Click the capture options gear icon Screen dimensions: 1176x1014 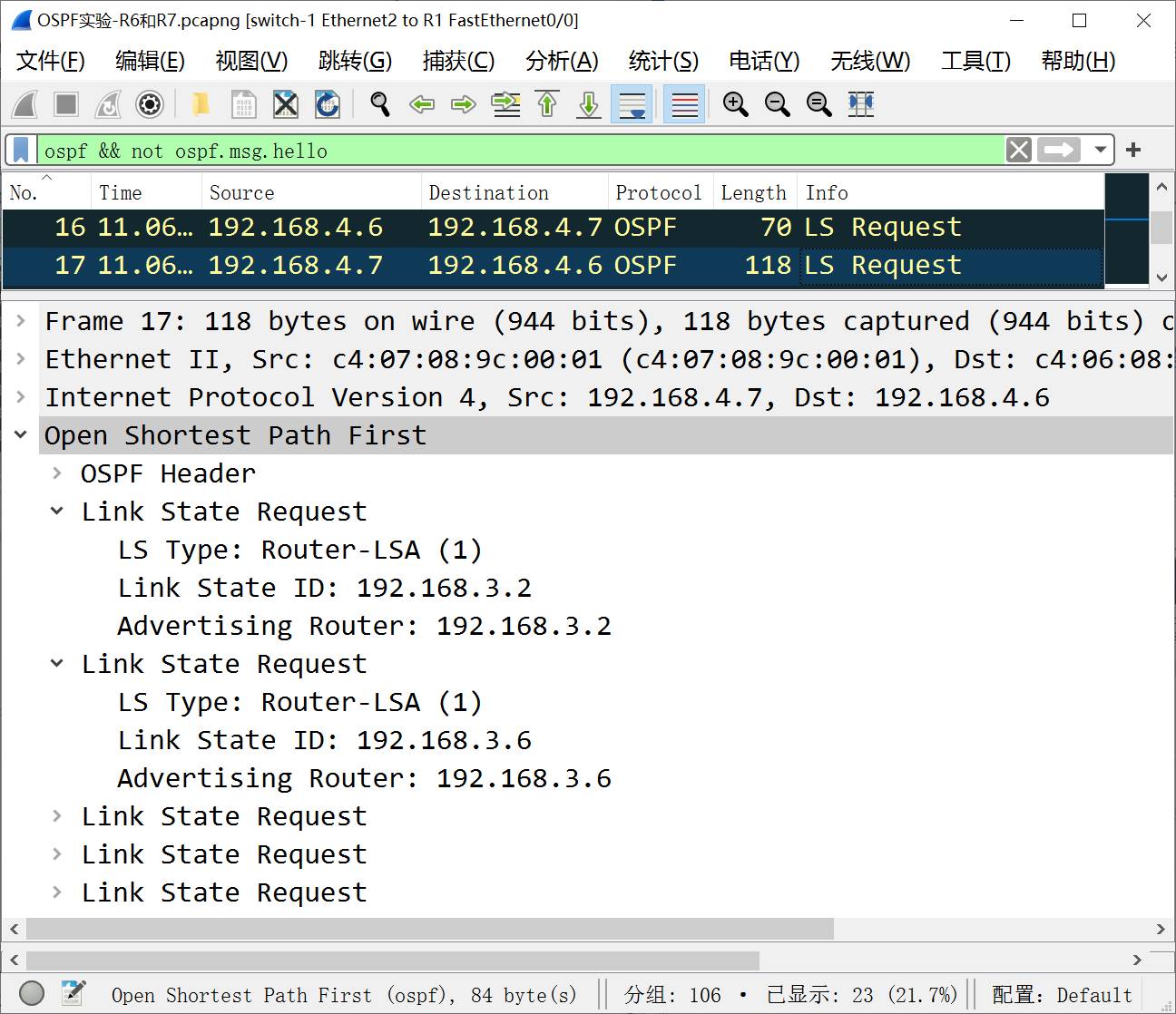pyautogui.click(x=150, y=104)
